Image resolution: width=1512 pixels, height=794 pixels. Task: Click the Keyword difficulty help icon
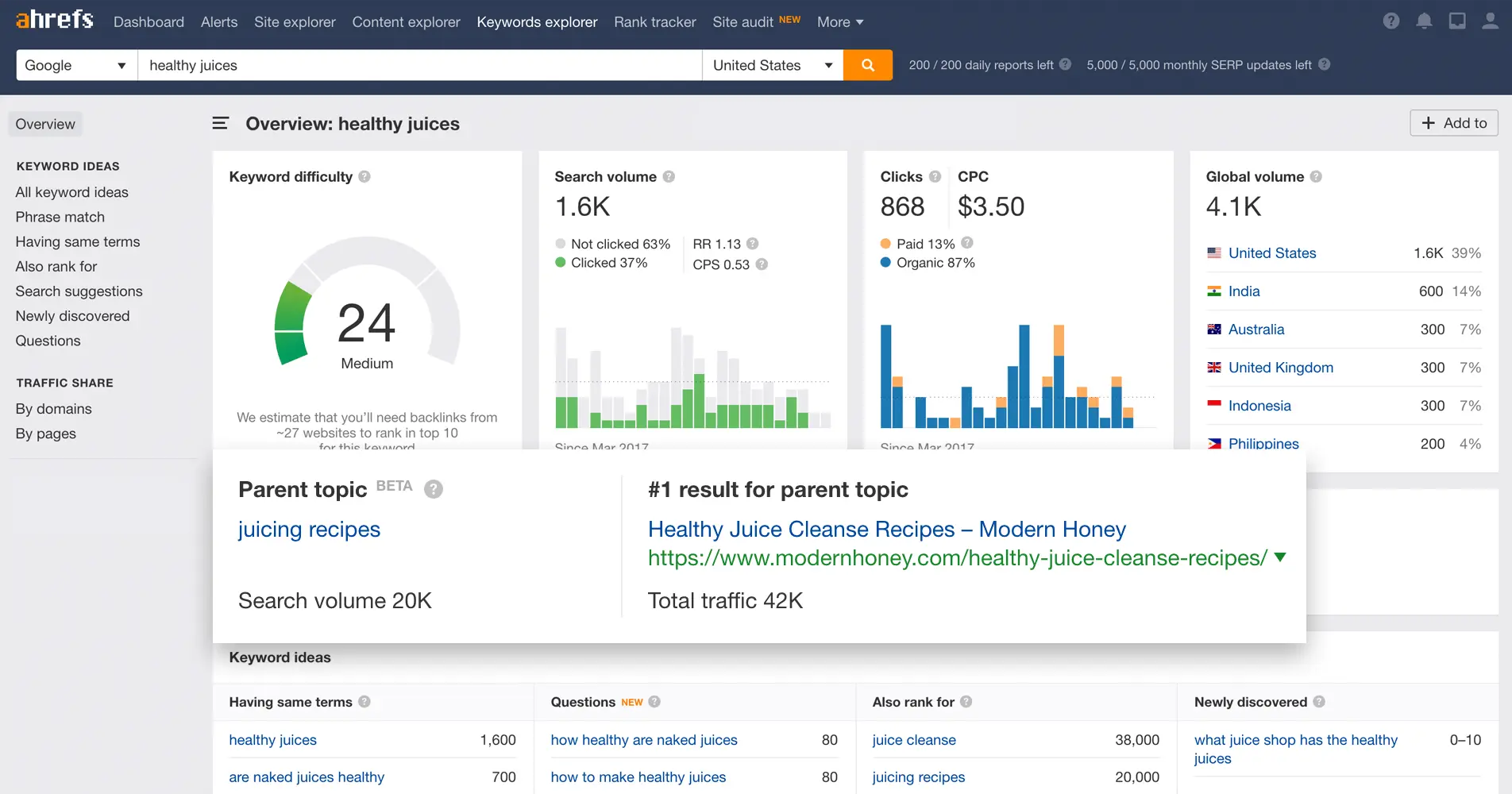point(364,176)
